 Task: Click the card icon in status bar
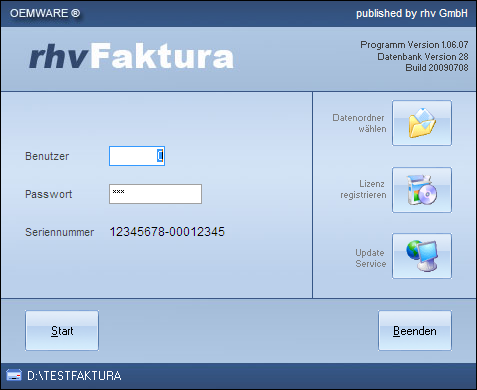tap(14, 375)
